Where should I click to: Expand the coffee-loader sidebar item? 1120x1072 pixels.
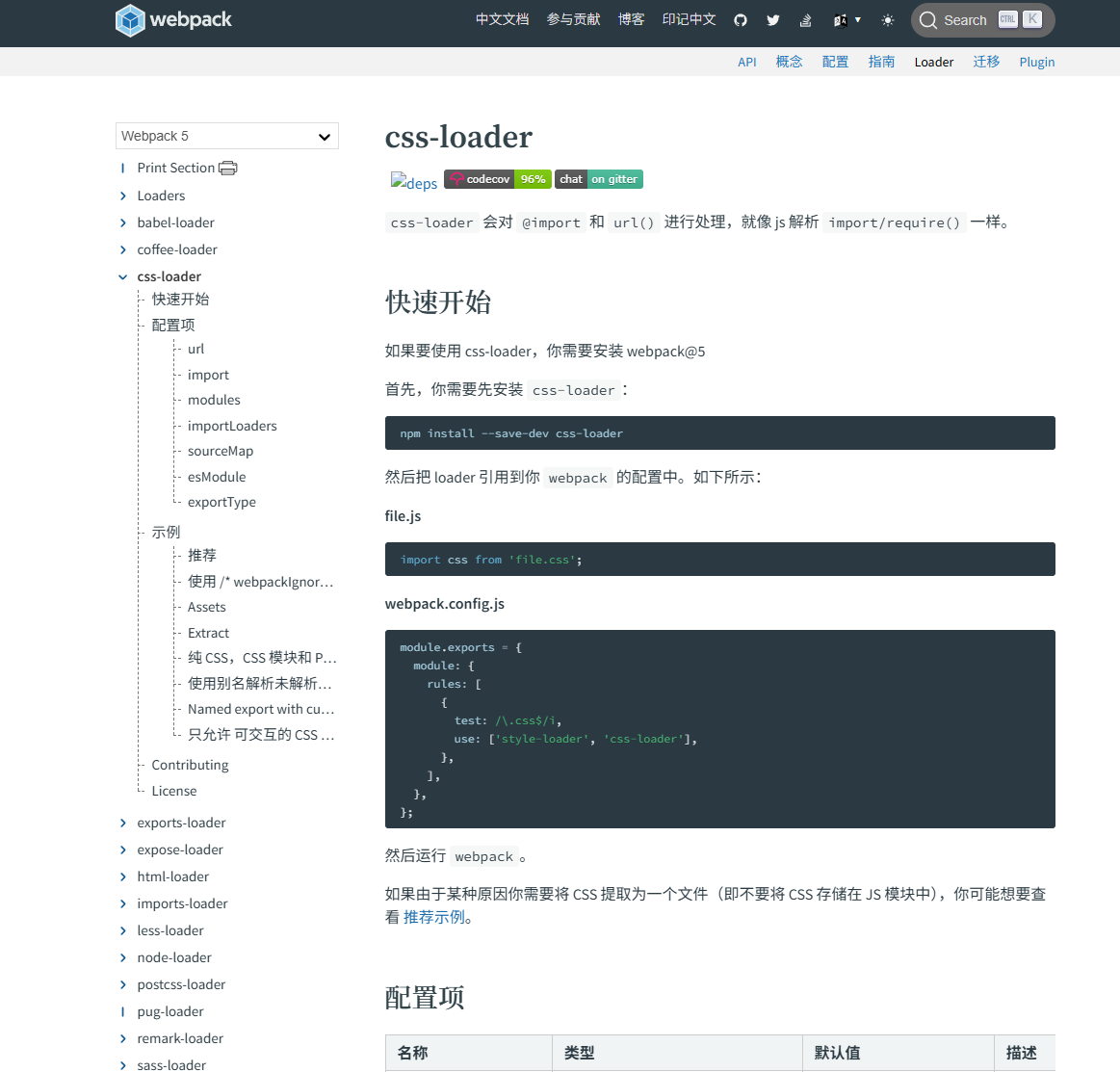[x=123, y=250]
